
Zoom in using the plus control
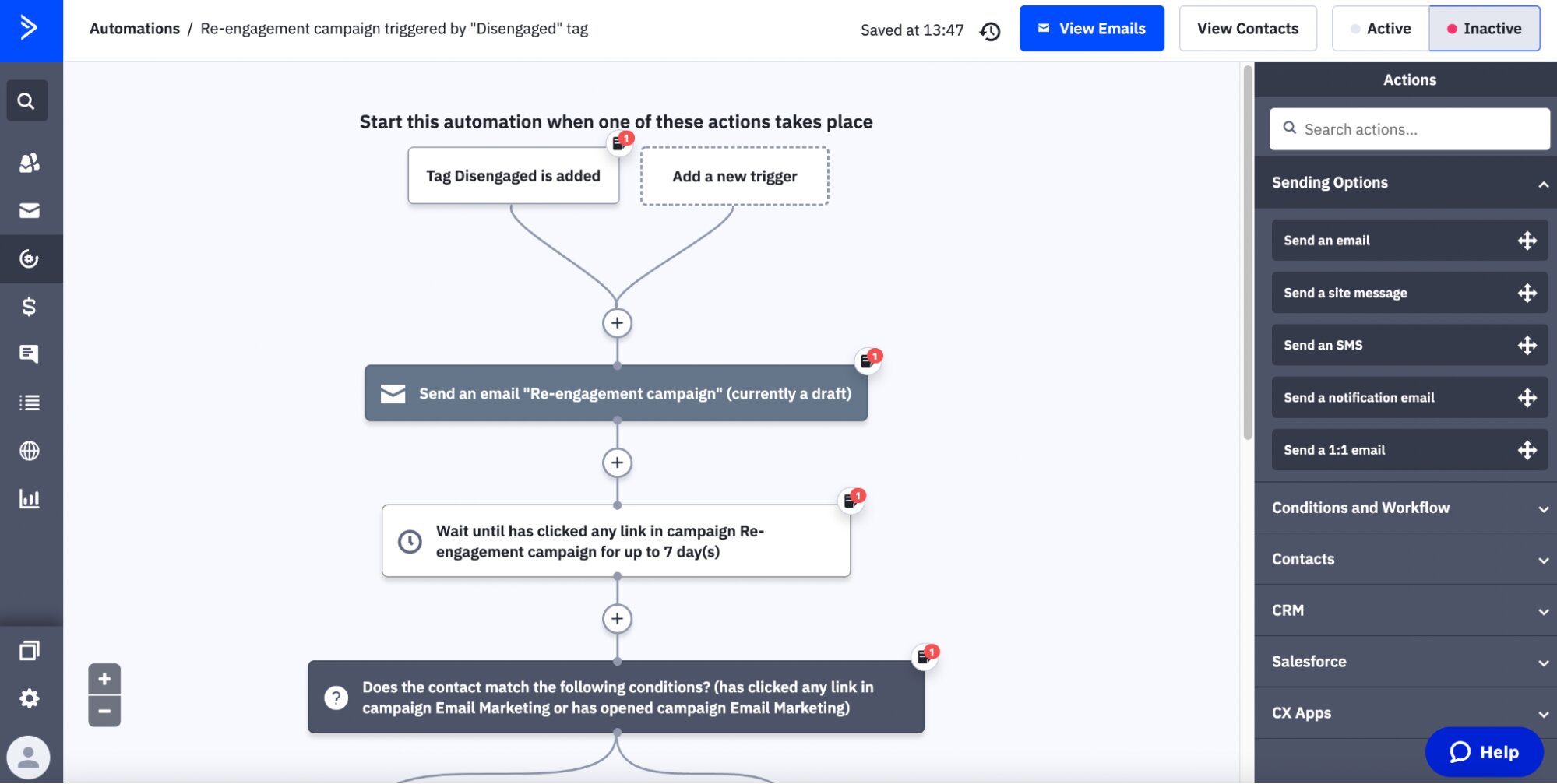[x=104, y=677]
